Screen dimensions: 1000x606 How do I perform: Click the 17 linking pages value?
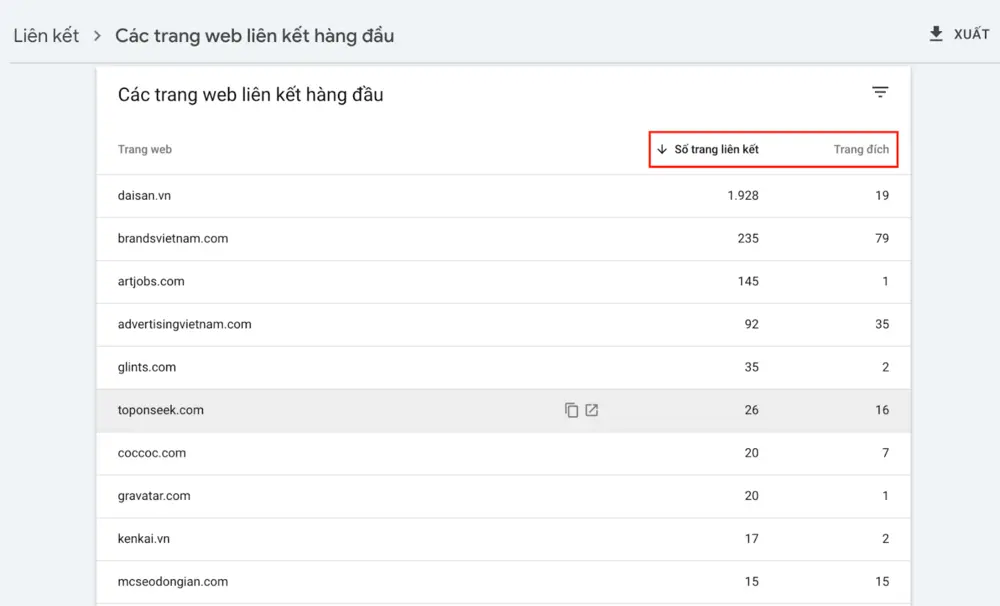pos(752,538)
